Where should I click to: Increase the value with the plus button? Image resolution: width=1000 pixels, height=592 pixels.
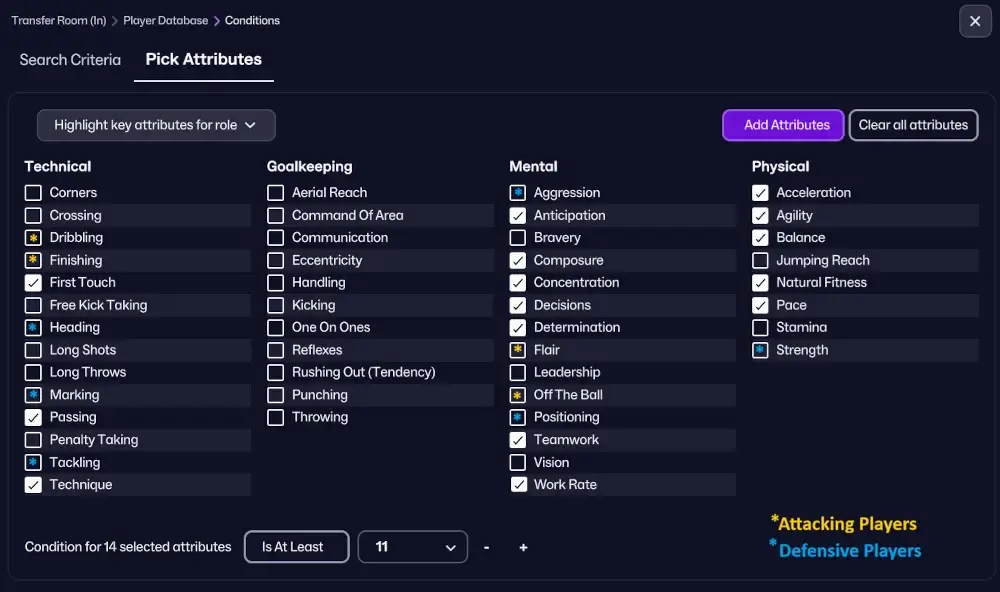(x=523, y=547)
